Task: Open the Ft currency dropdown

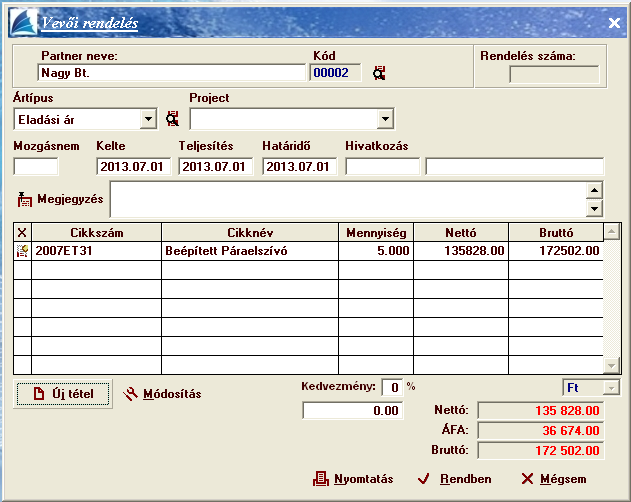Action: (611, 388)
